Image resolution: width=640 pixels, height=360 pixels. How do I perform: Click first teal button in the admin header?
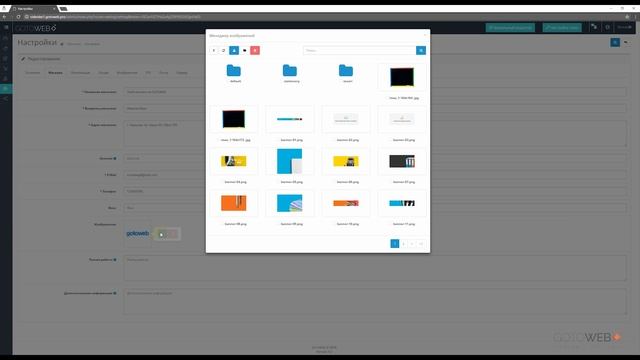(x=510, y=27)
